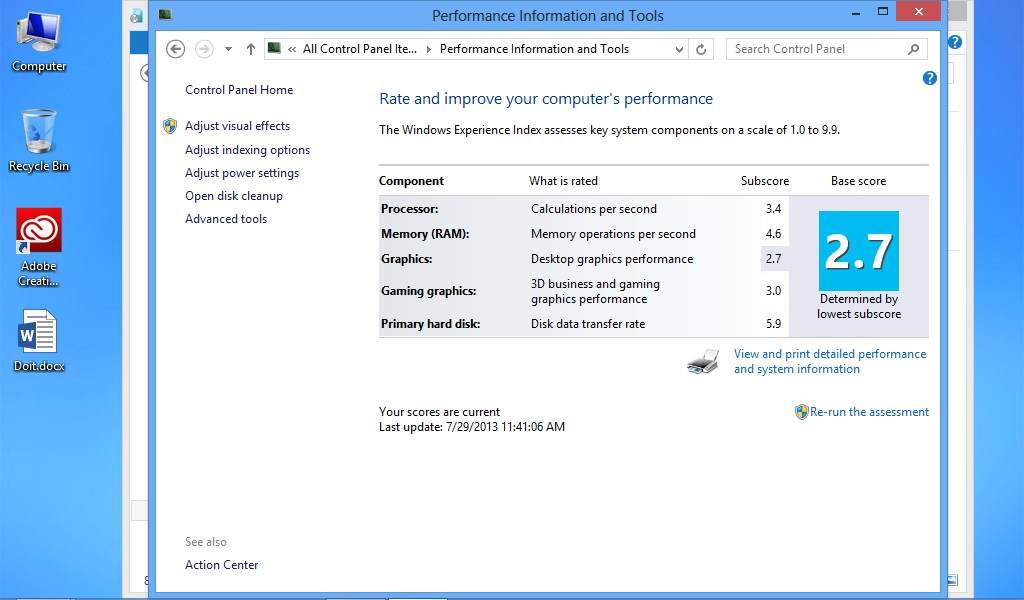
Task: Close the Performance Information and Tools window
Action: click(x=918, y=12)
